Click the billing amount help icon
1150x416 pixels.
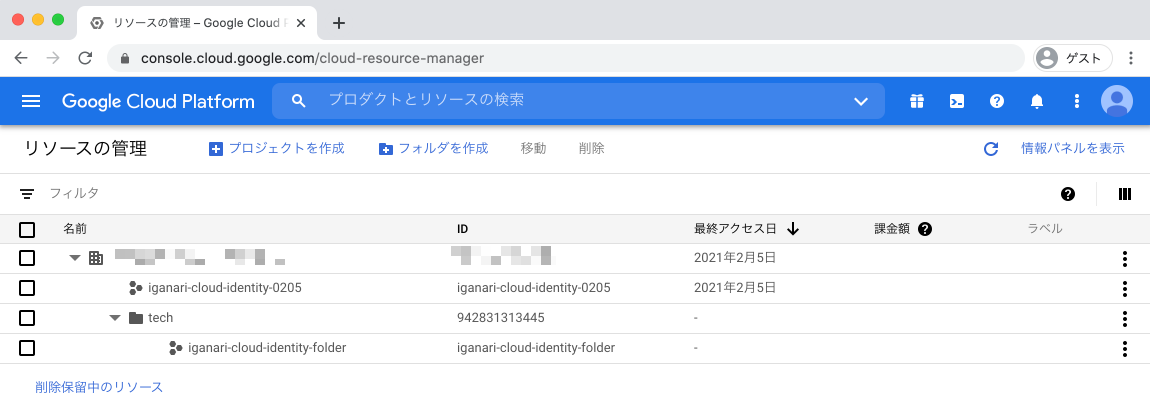(925, 229)
